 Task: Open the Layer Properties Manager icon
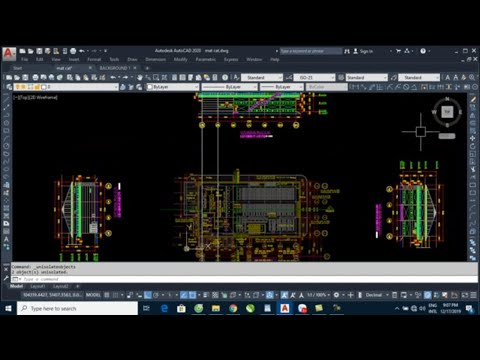9,87
